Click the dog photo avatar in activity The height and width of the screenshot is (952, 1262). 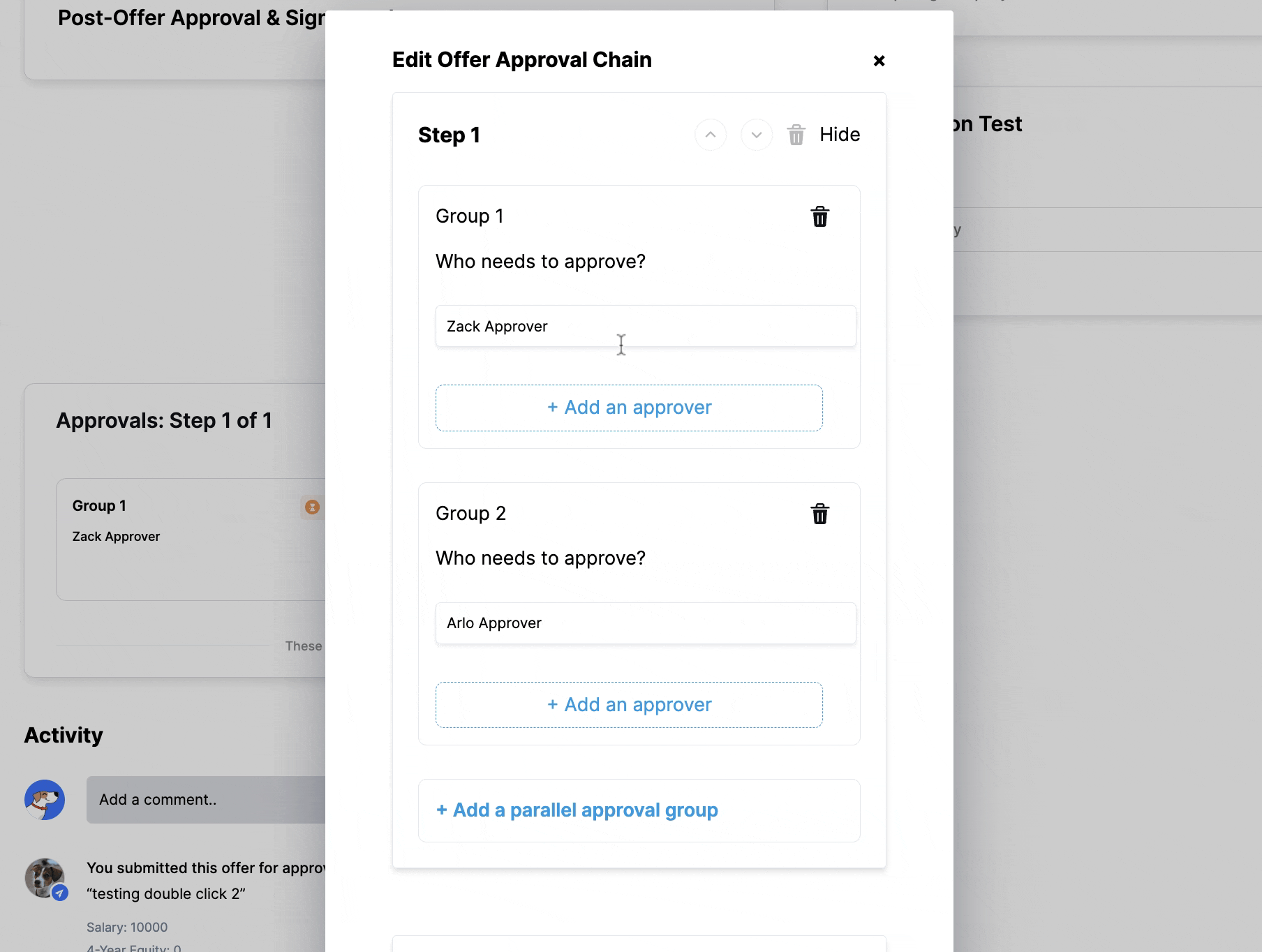tap(45, 878)
